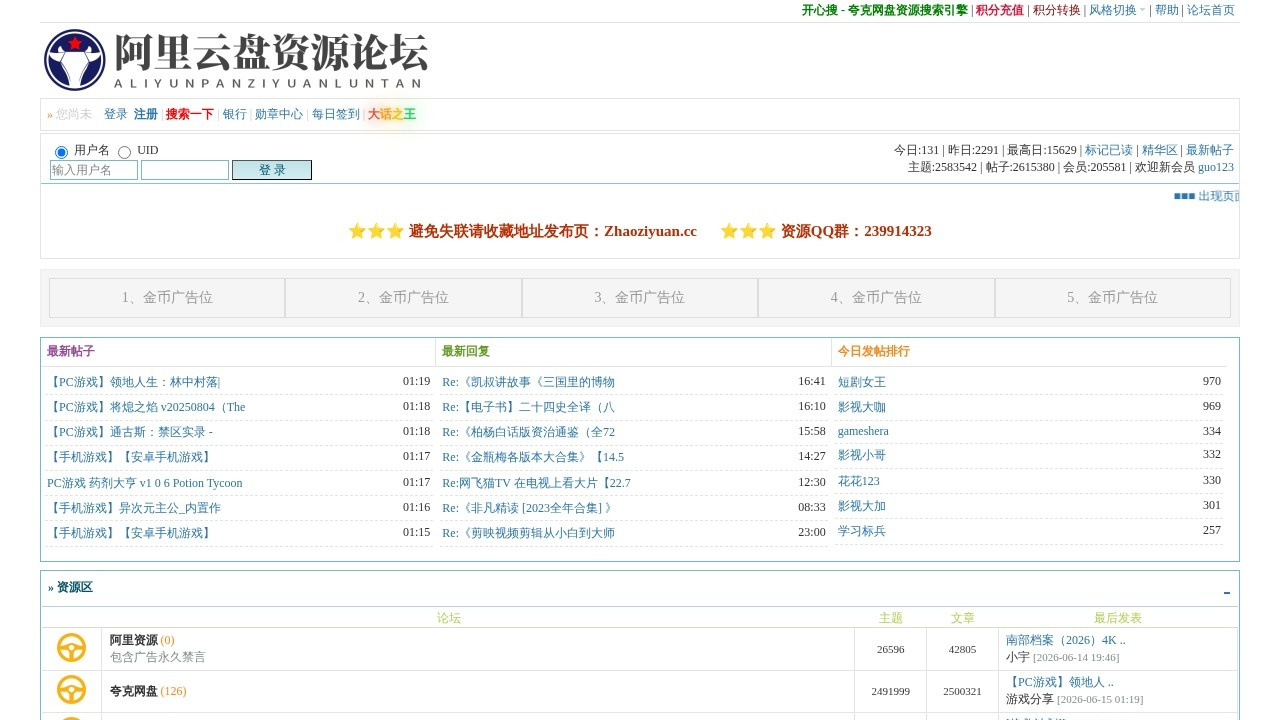
Task: Open reply 柏杨白话版资治通鉴
Action: (x=528, y=432)
